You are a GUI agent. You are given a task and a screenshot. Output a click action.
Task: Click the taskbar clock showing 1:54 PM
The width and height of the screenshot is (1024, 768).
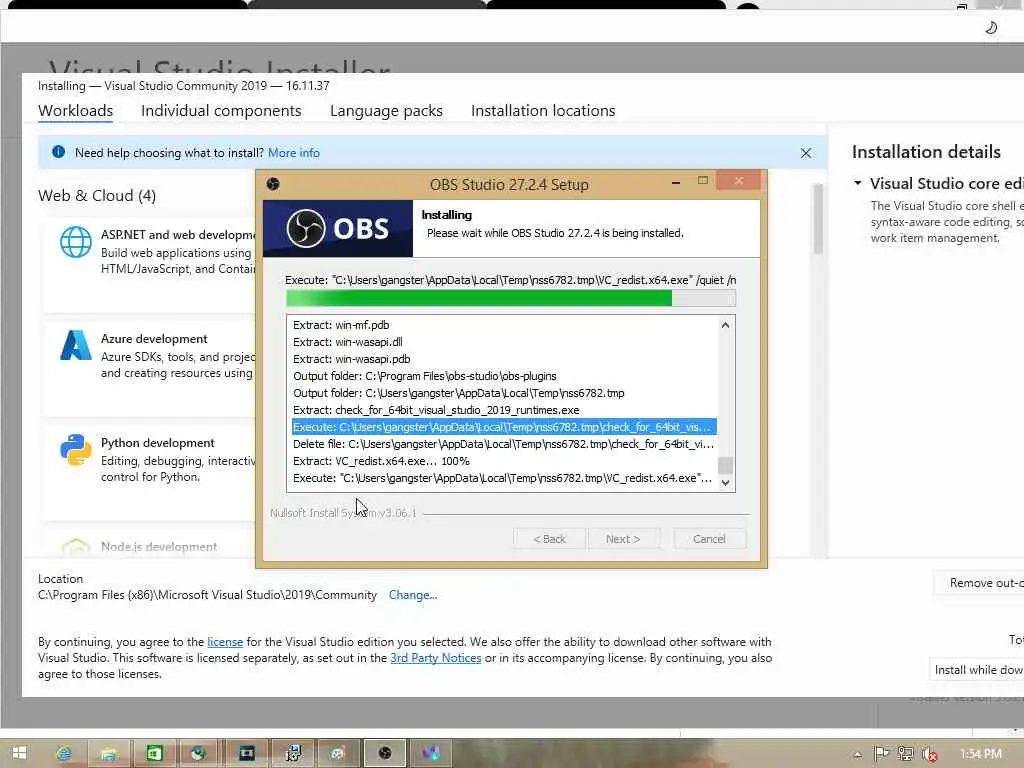981,754
